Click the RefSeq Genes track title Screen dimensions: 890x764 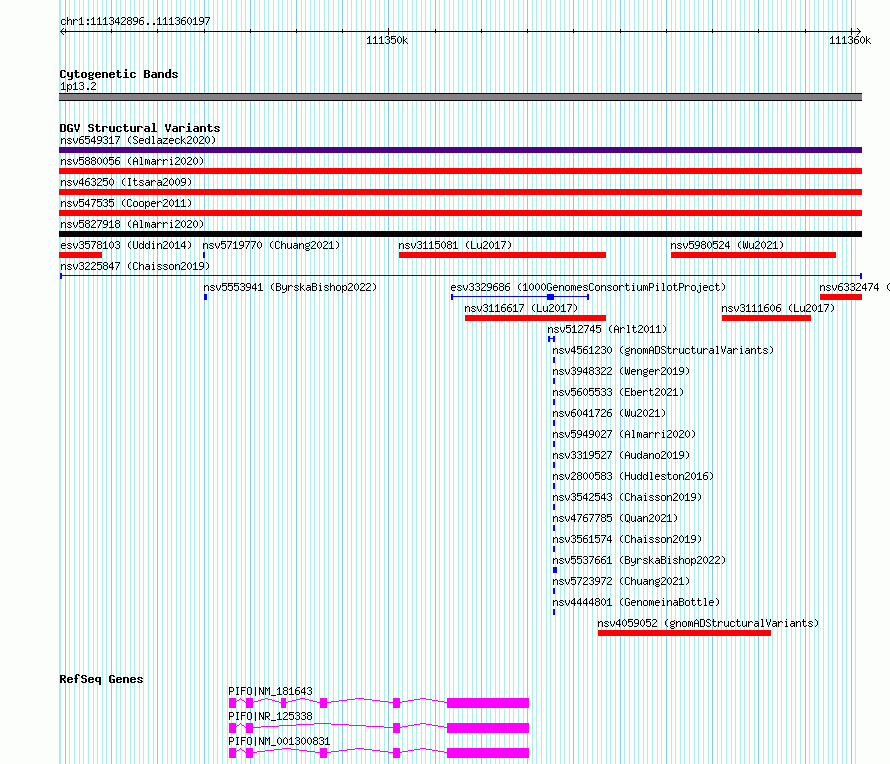click(x=101, y=679)
